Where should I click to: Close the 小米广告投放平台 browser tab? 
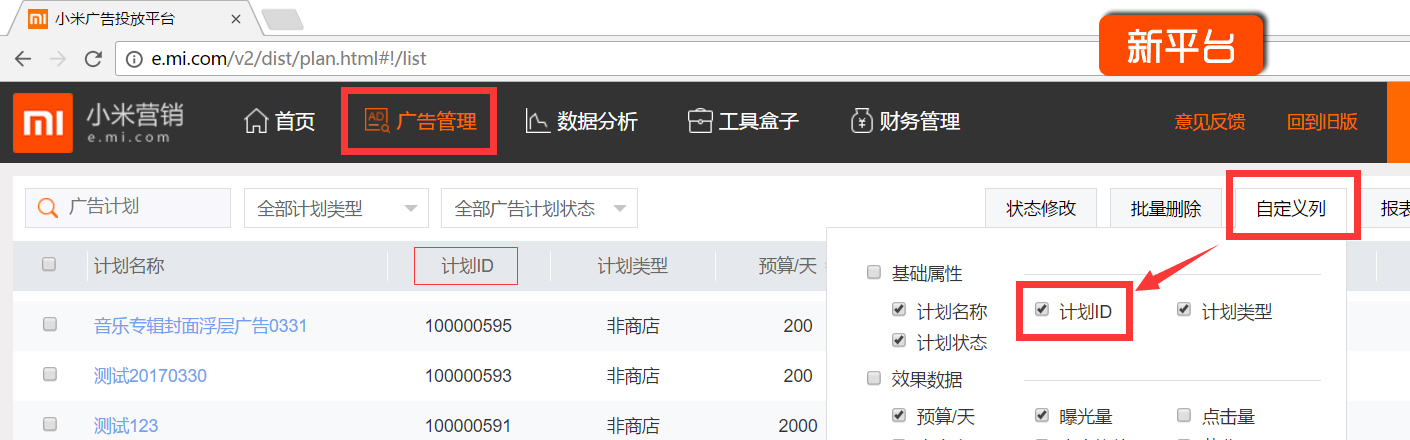(236, 18)
